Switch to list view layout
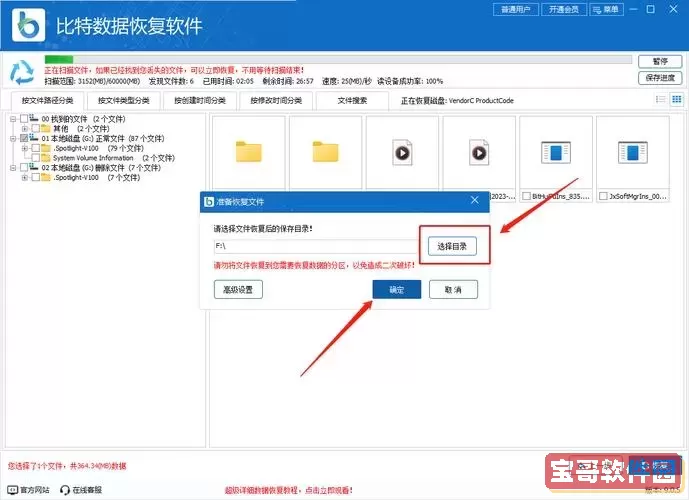Screen dimensions: 689x500 point(660,99)
